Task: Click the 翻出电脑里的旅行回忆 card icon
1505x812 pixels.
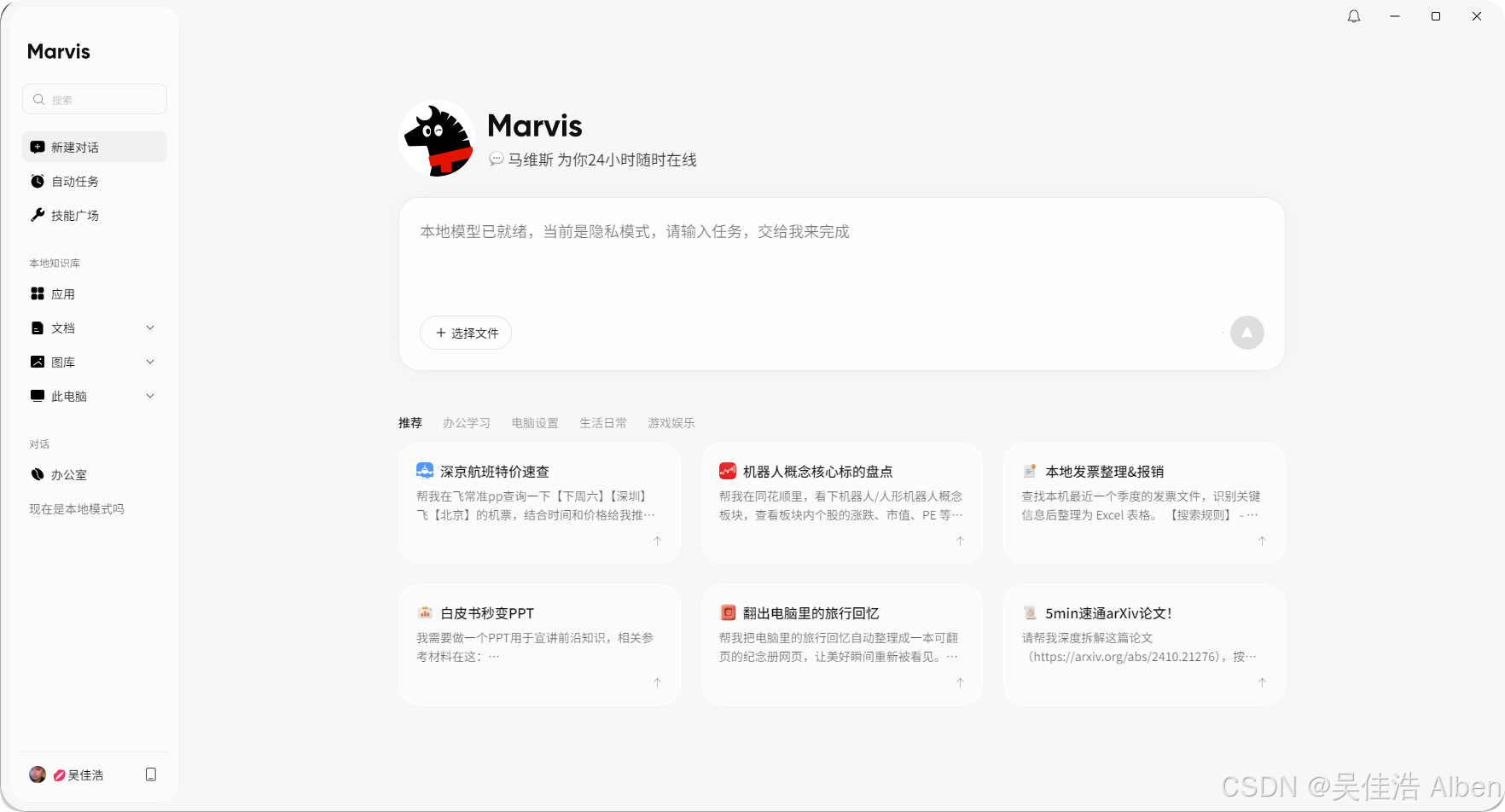Action: coord(728,612)
